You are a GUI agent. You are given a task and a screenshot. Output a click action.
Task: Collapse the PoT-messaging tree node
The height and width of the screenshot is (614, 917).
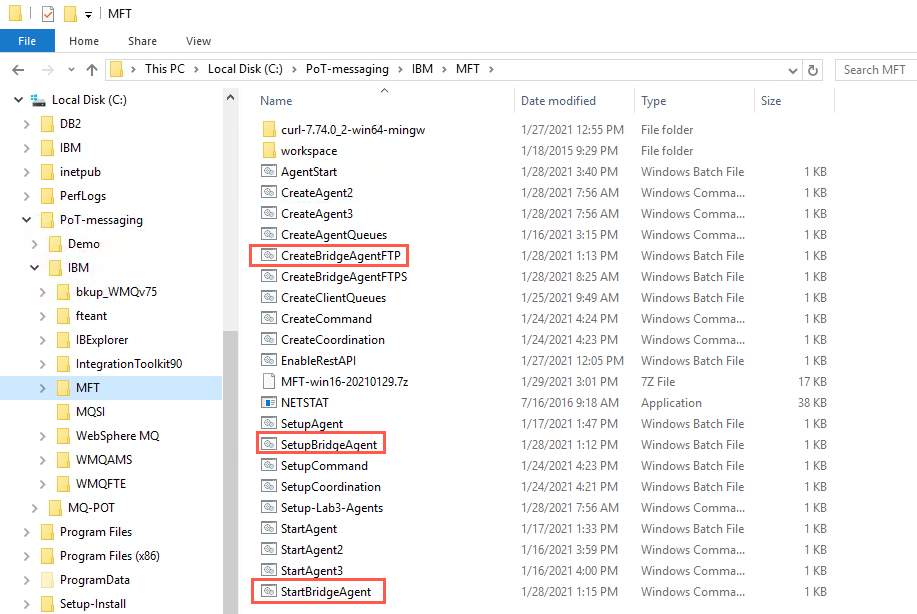click(26, 220)
